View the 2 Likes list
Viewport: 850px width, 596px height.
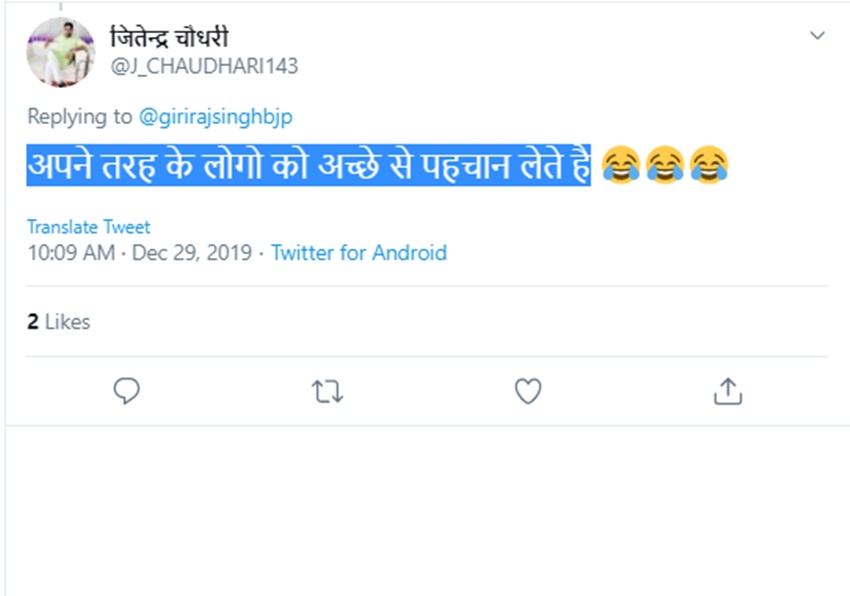point(59,322)
